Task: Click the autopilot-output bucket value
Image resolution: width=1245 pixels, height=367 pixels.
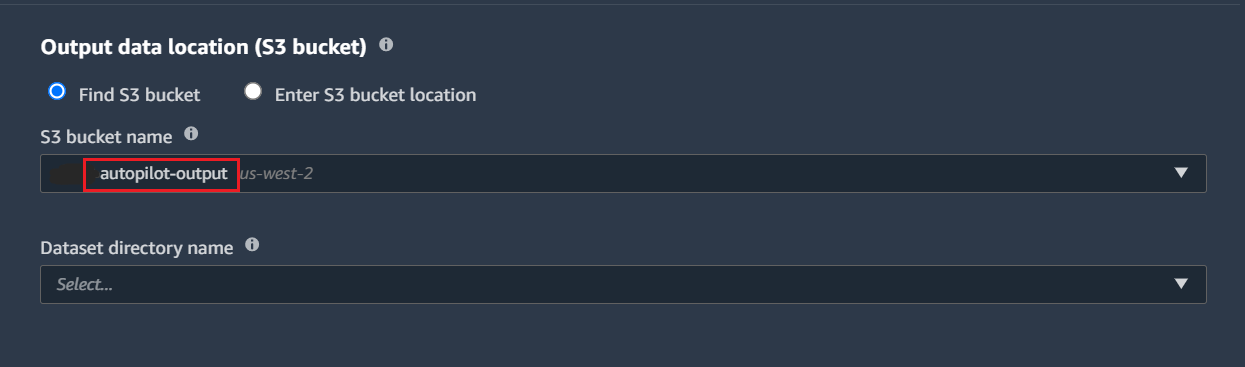Action: pyautogui.click(x=164, y=174)
